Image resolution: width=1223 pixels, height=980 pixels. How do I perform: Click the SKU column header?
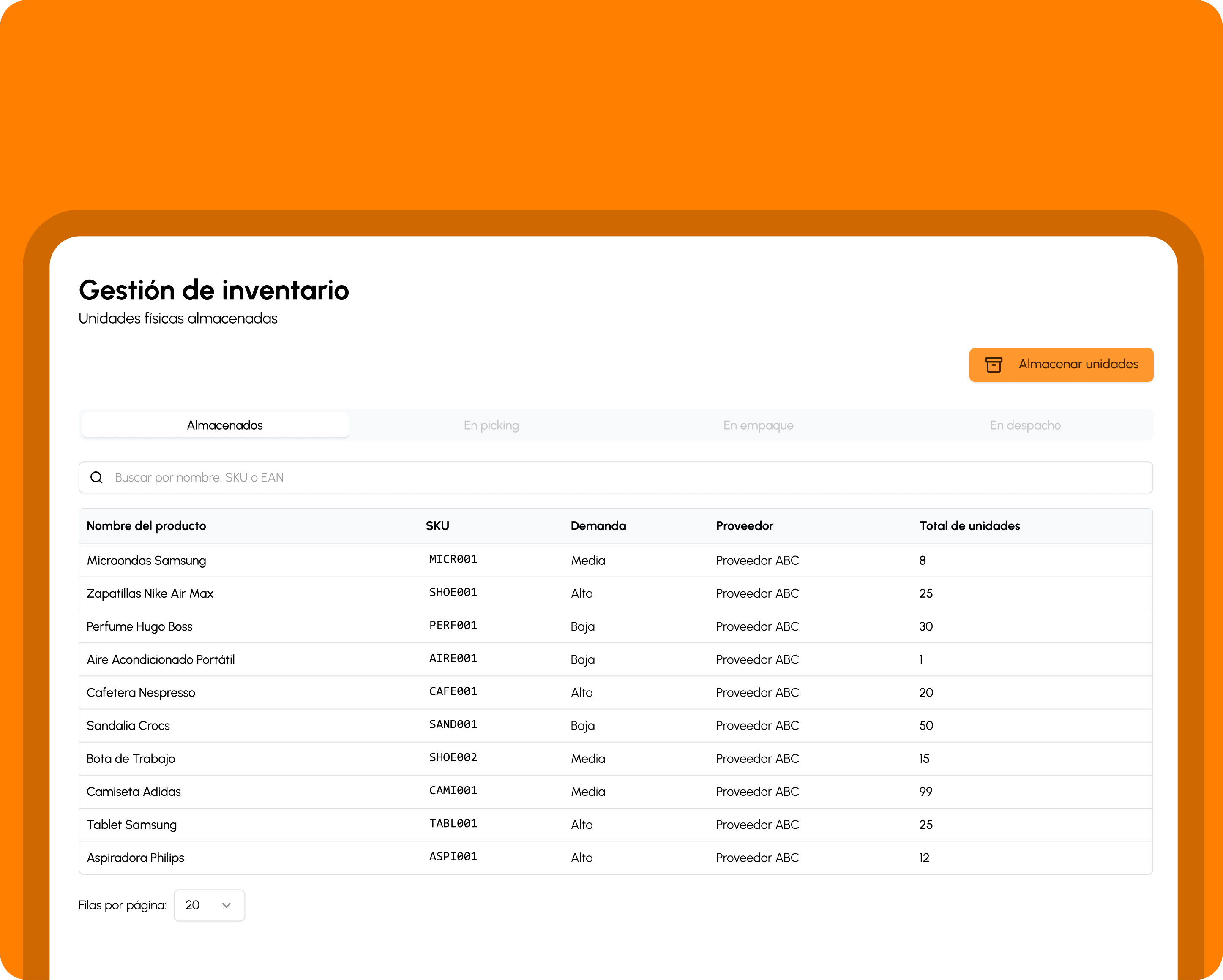(437, 526)
